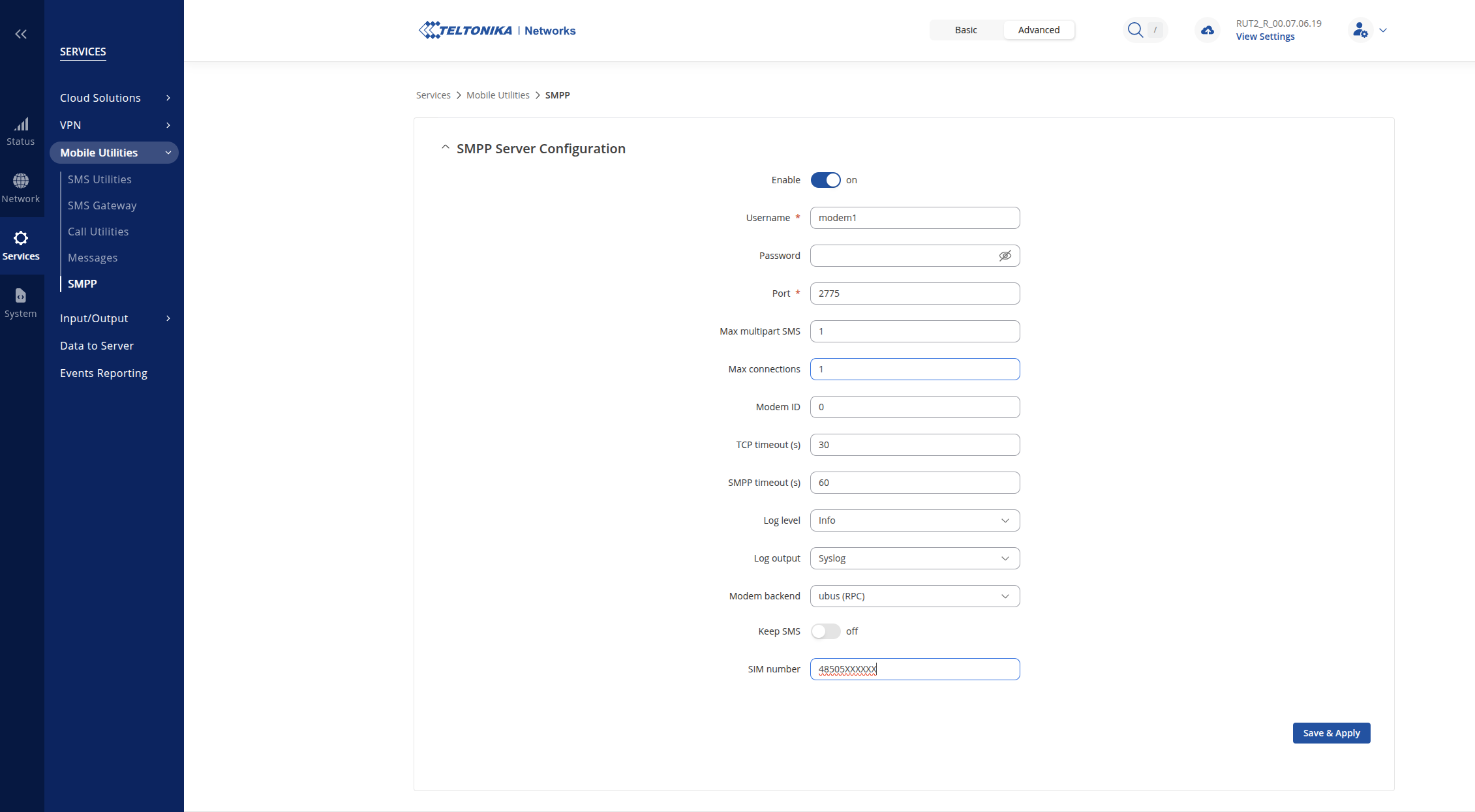Disable the SMPP Enable toggle
Image resolution: width=1475 pixels, height=812 pixels.
[825, 180]
